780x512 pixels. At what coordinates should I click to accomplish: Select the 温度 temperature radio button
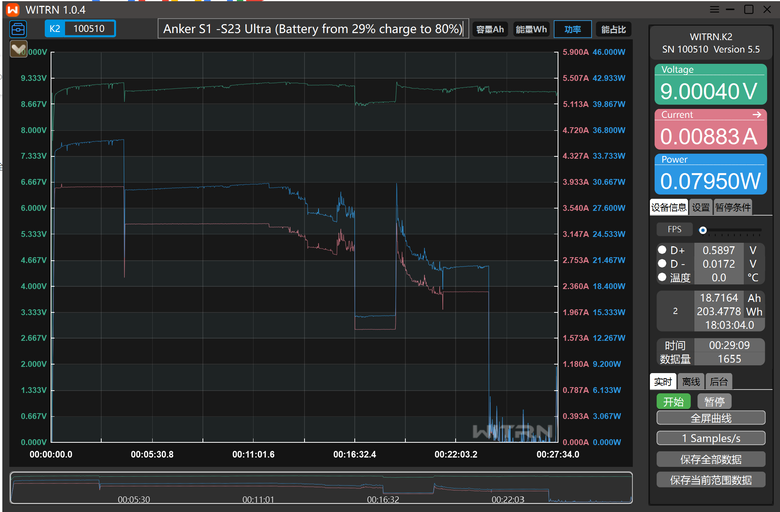point(662,277)
